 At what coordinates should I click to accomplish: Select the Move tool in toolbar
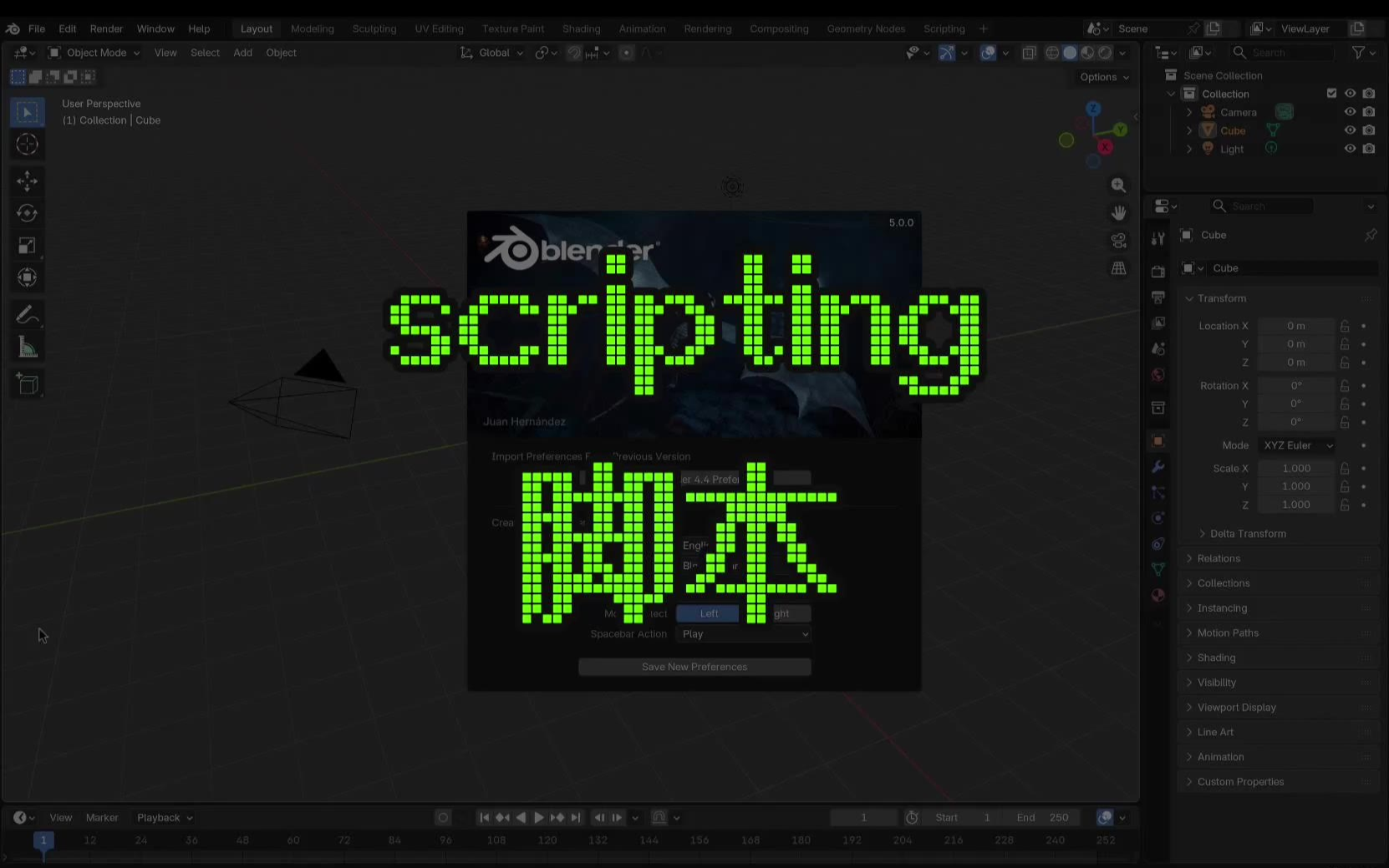27,181
